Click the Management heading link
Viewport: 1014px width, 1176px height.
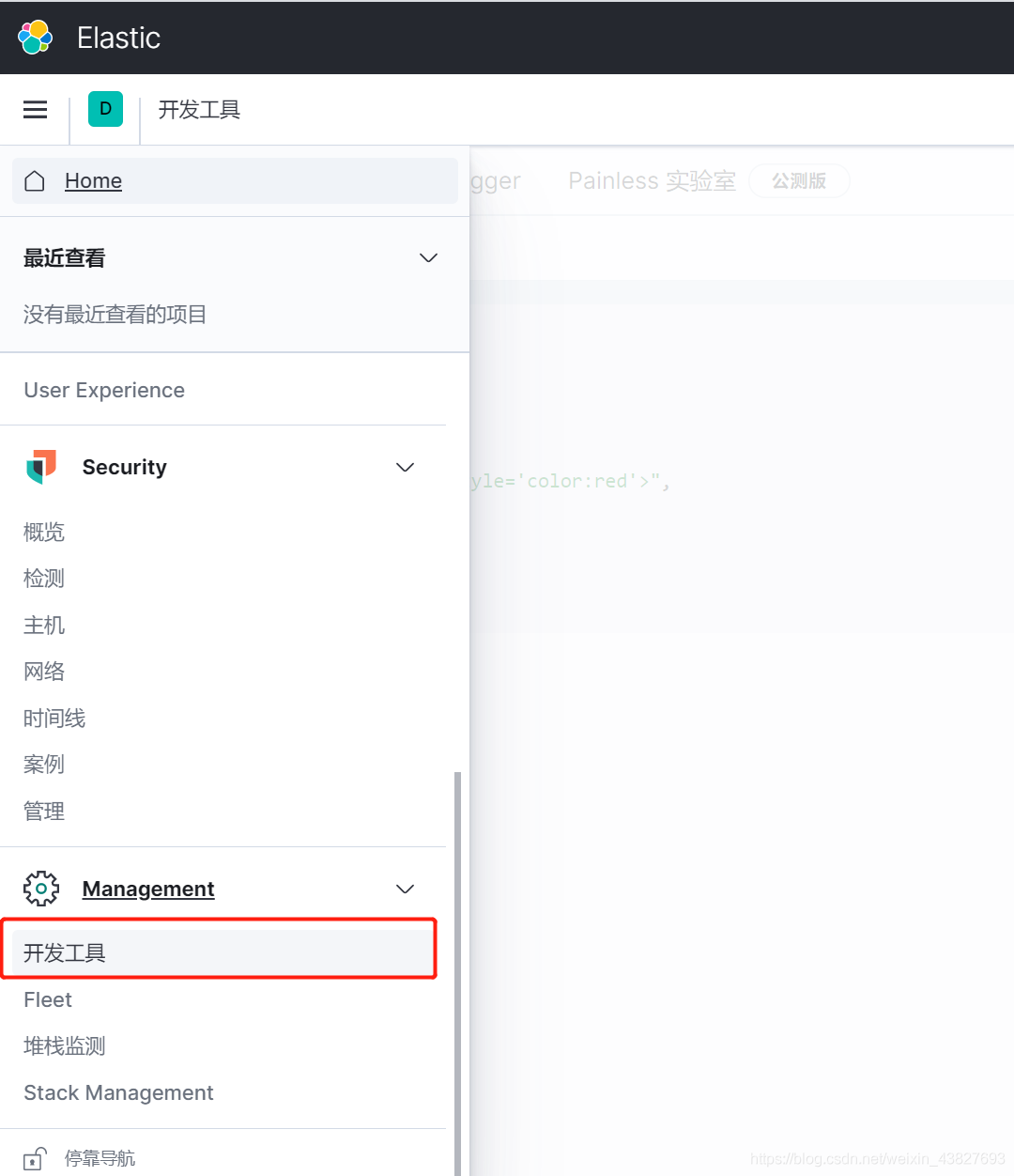[x=148, y=889]
